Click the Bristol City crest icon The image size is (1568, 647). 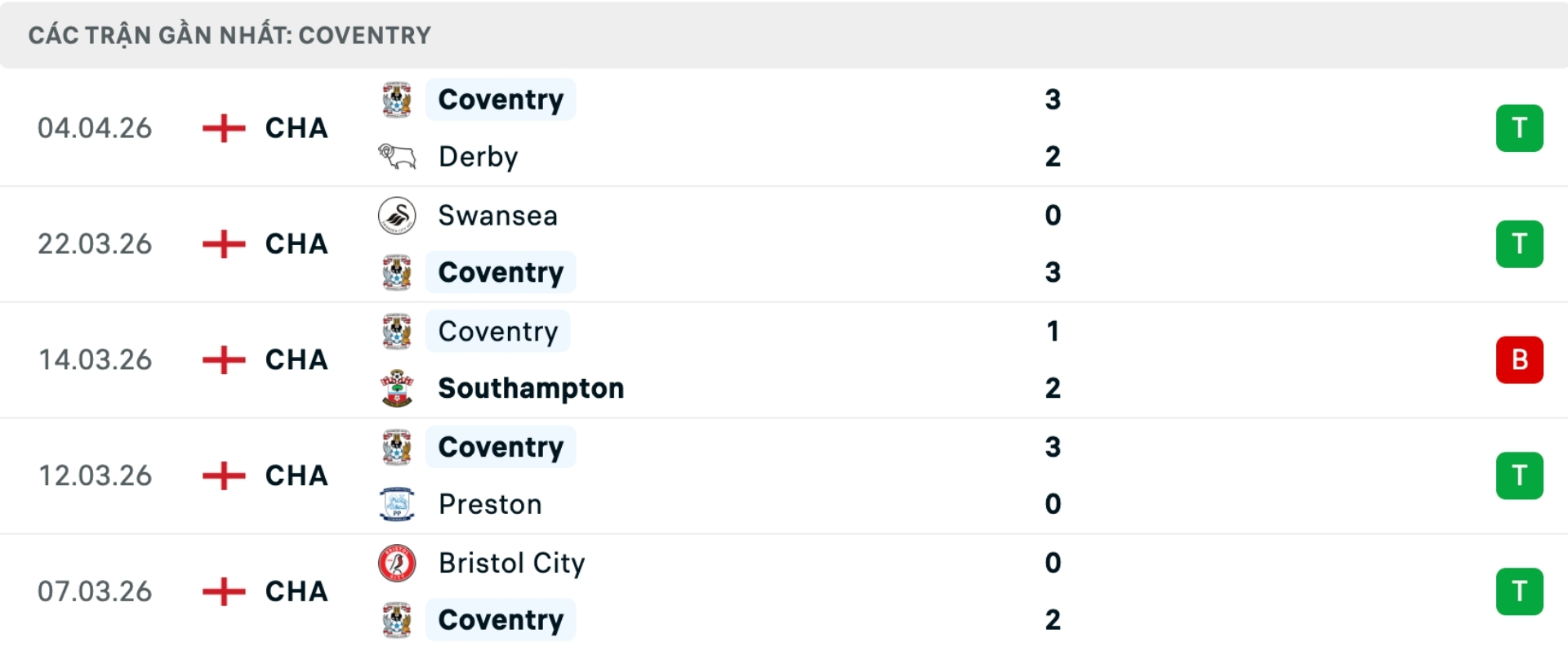coord(397,563)
